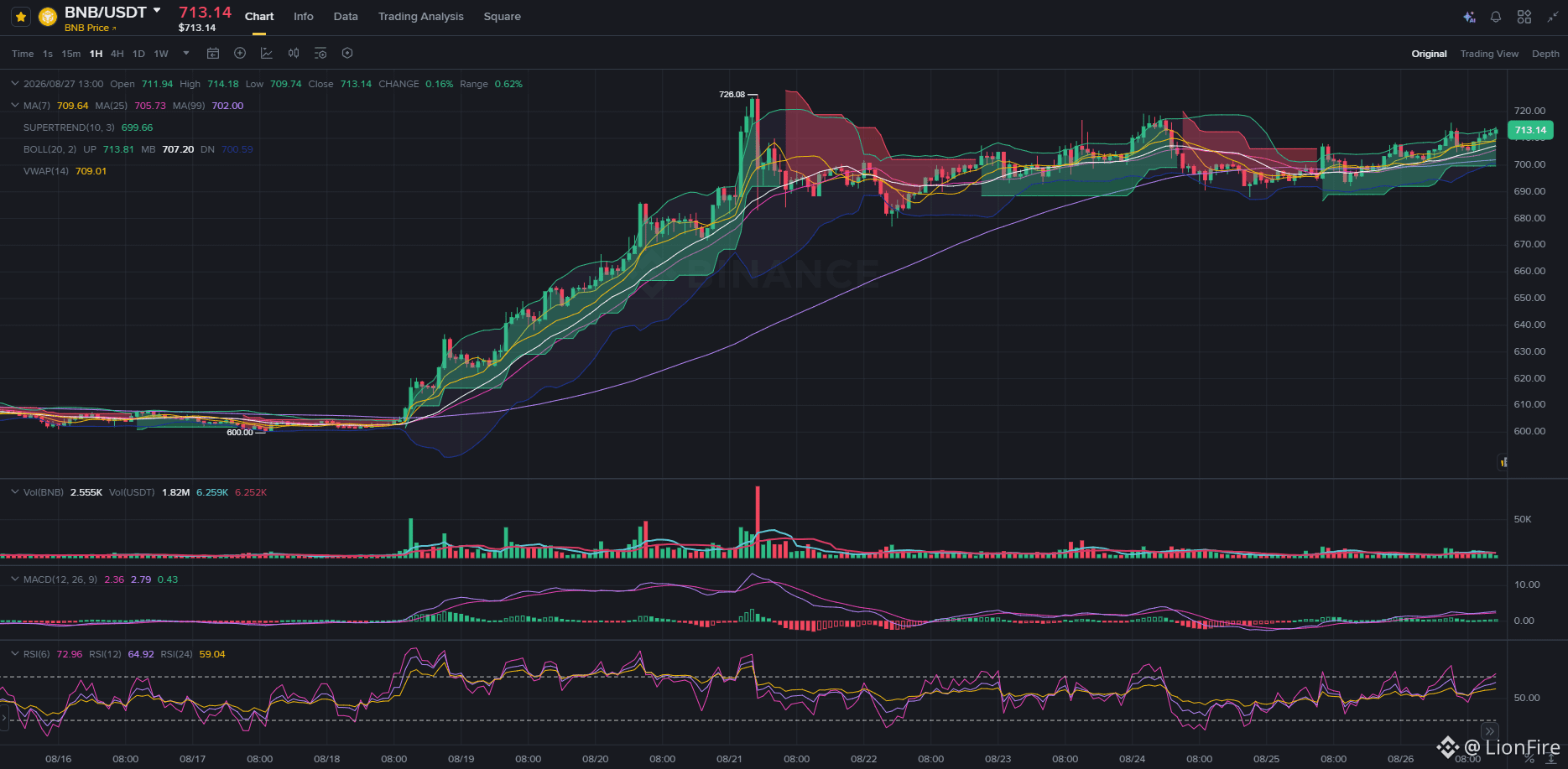The width and height of the screenshot is (1568, 769).
Task: Click the MA(99) value 702.00
Action: 227,106
